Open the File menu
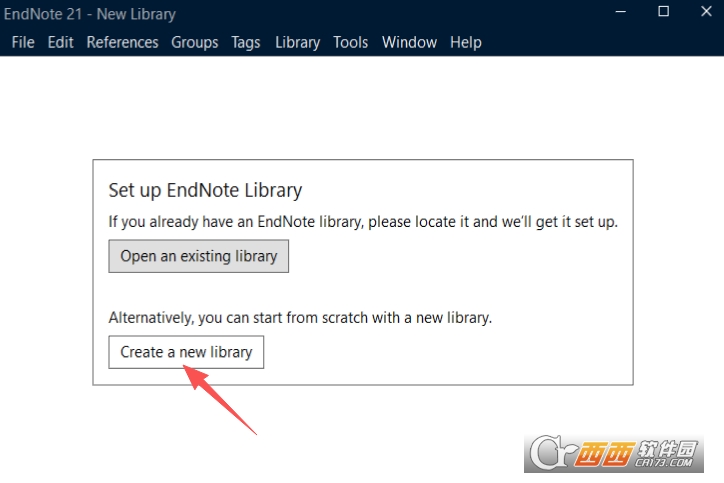 point(23,42)
